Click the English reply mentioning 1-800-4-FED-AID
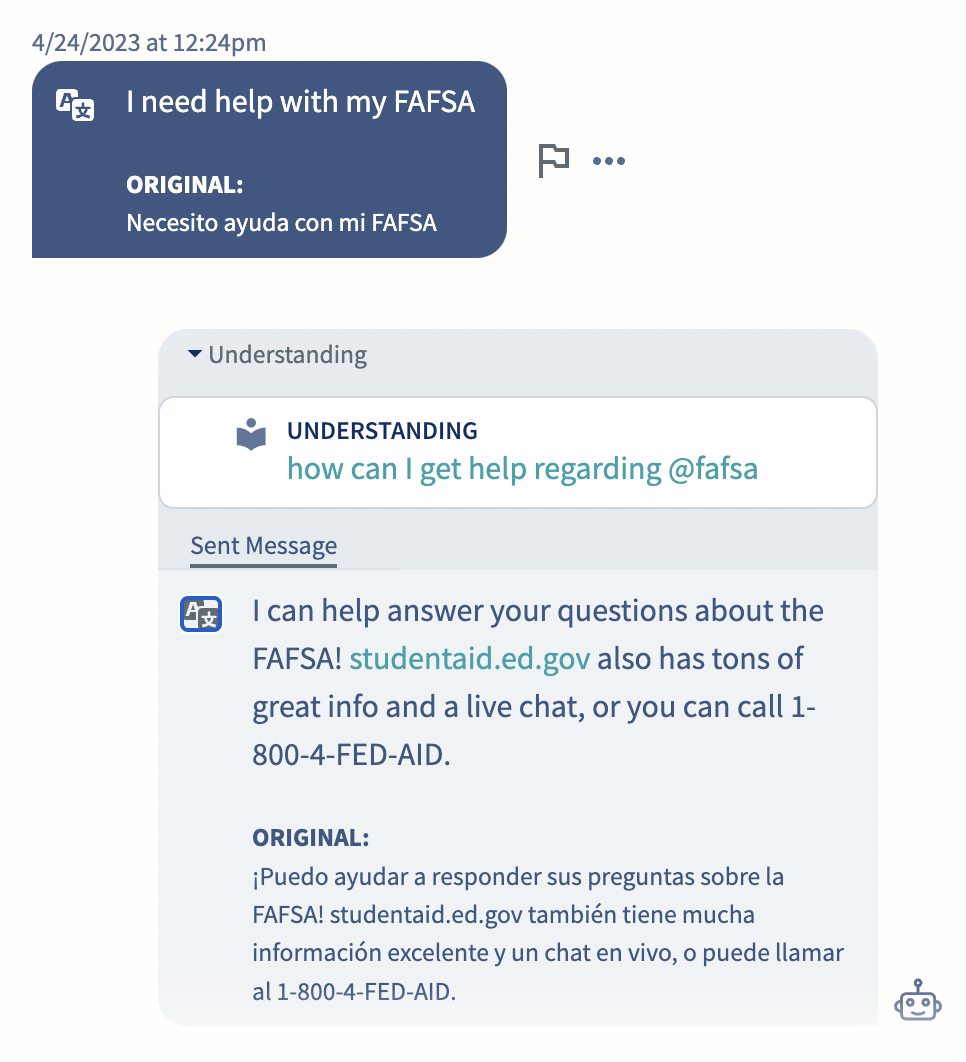966x1062 pixels. pyautogui.click(x=538, y=683)
